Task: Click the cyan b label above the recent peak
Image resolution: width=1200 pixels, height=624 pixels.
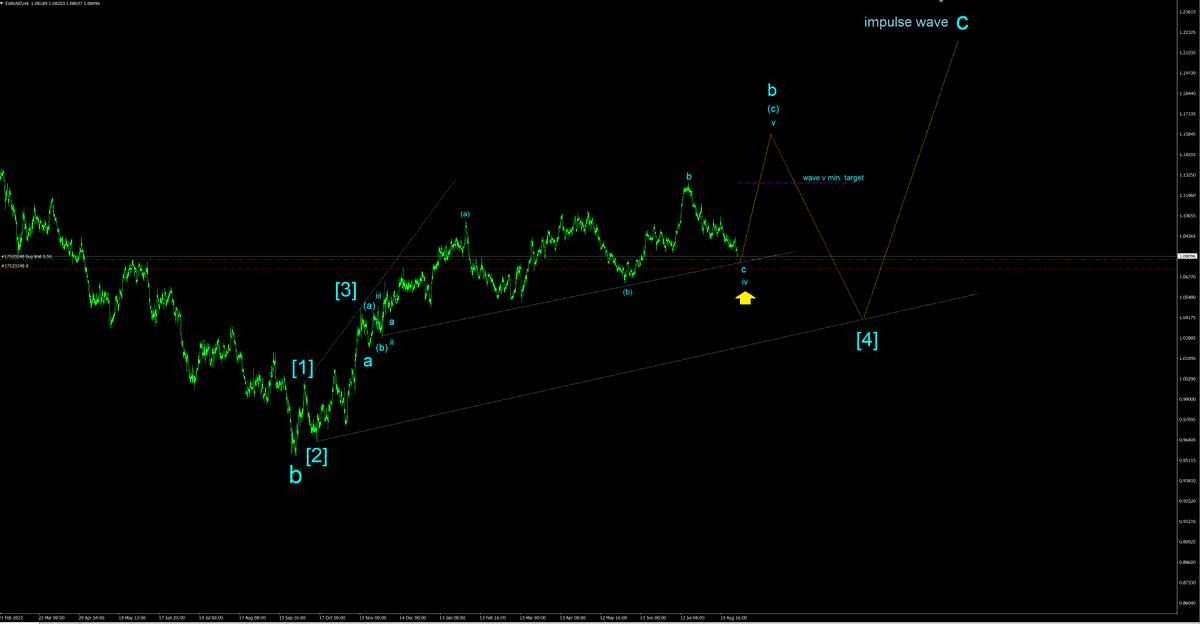Action: coord(689,176)
